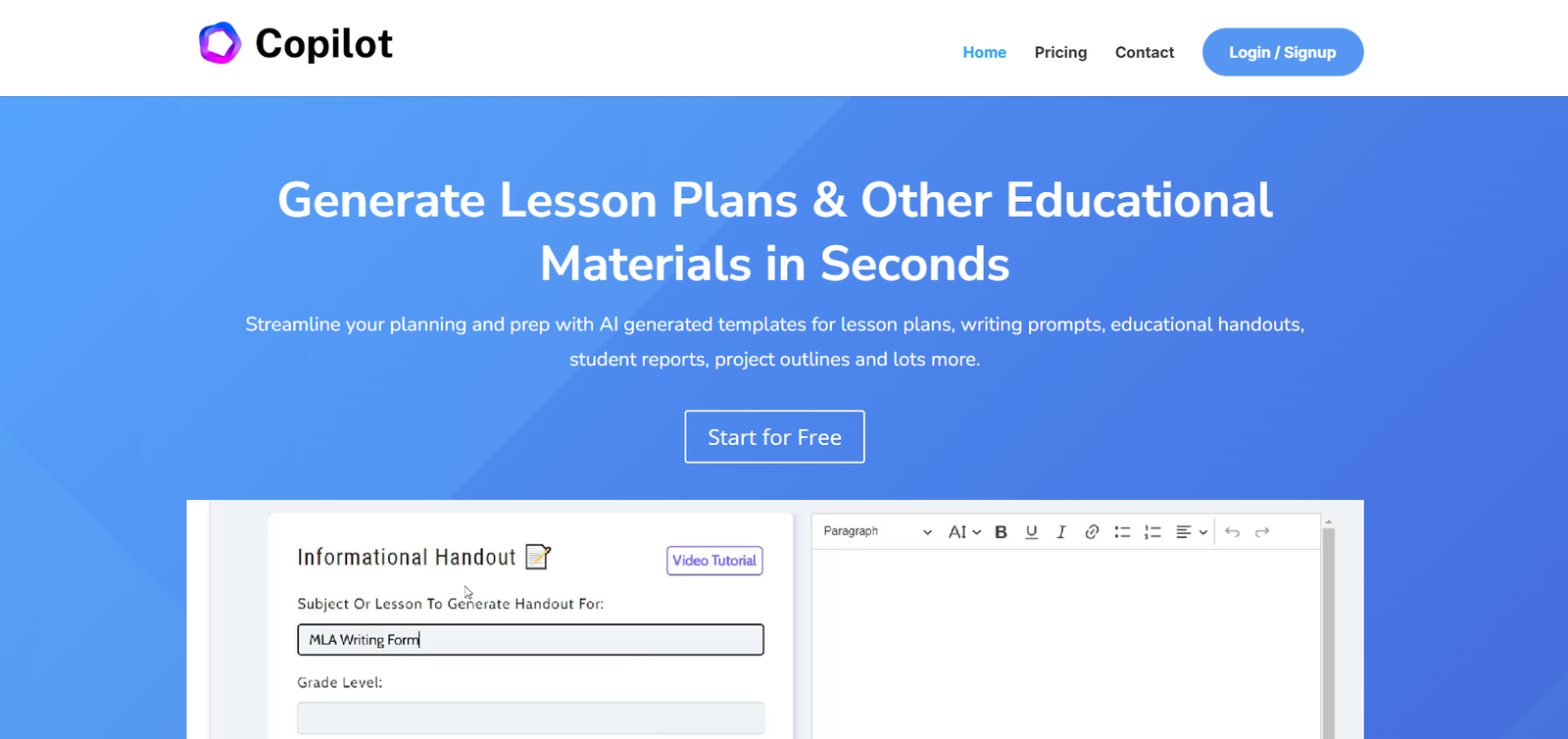1568x739 pixels.
Task: Open the Pricing page
Action: coord(1060,53)
